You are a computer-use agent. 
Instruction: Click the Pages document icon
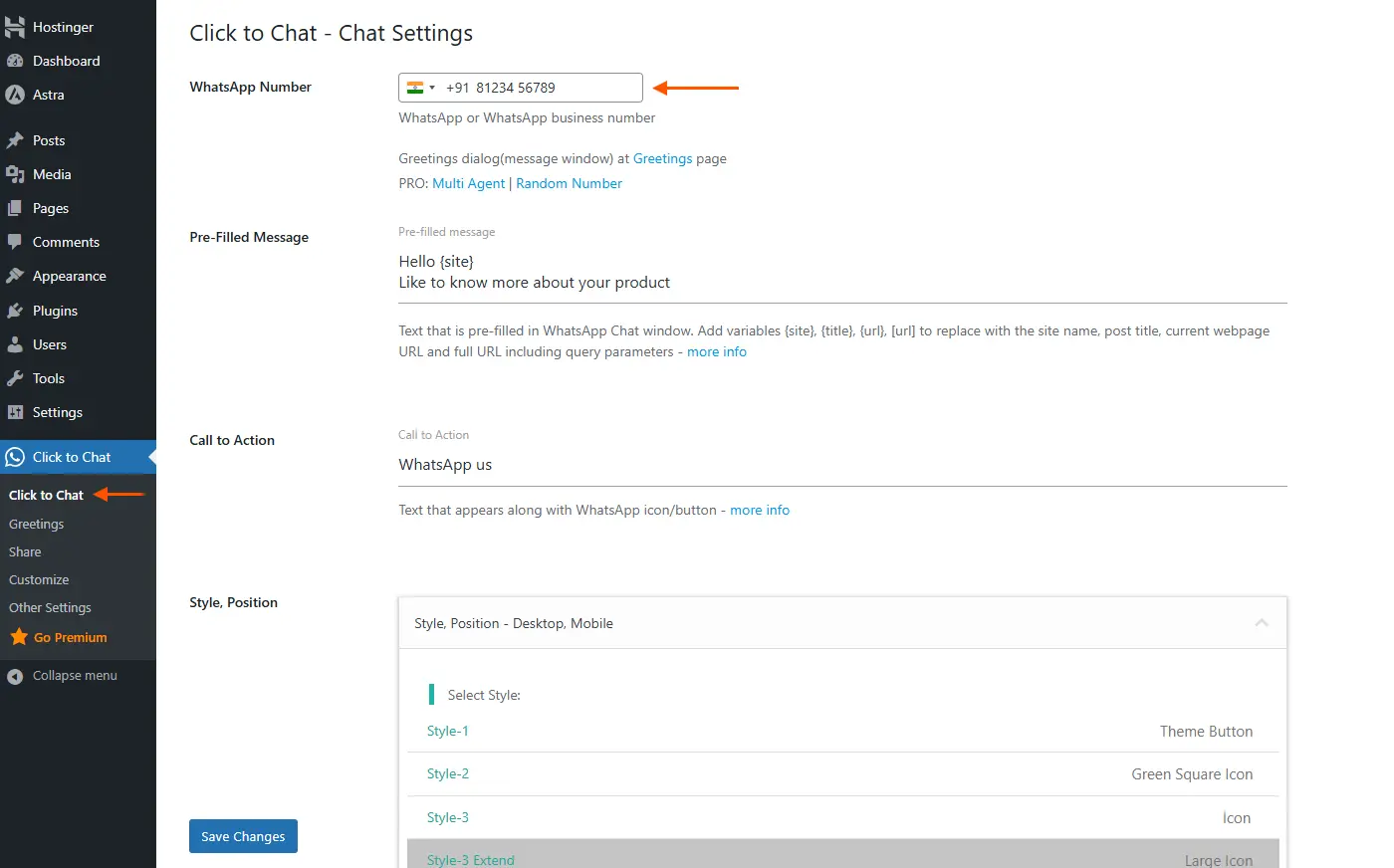(x=15, y=208)
